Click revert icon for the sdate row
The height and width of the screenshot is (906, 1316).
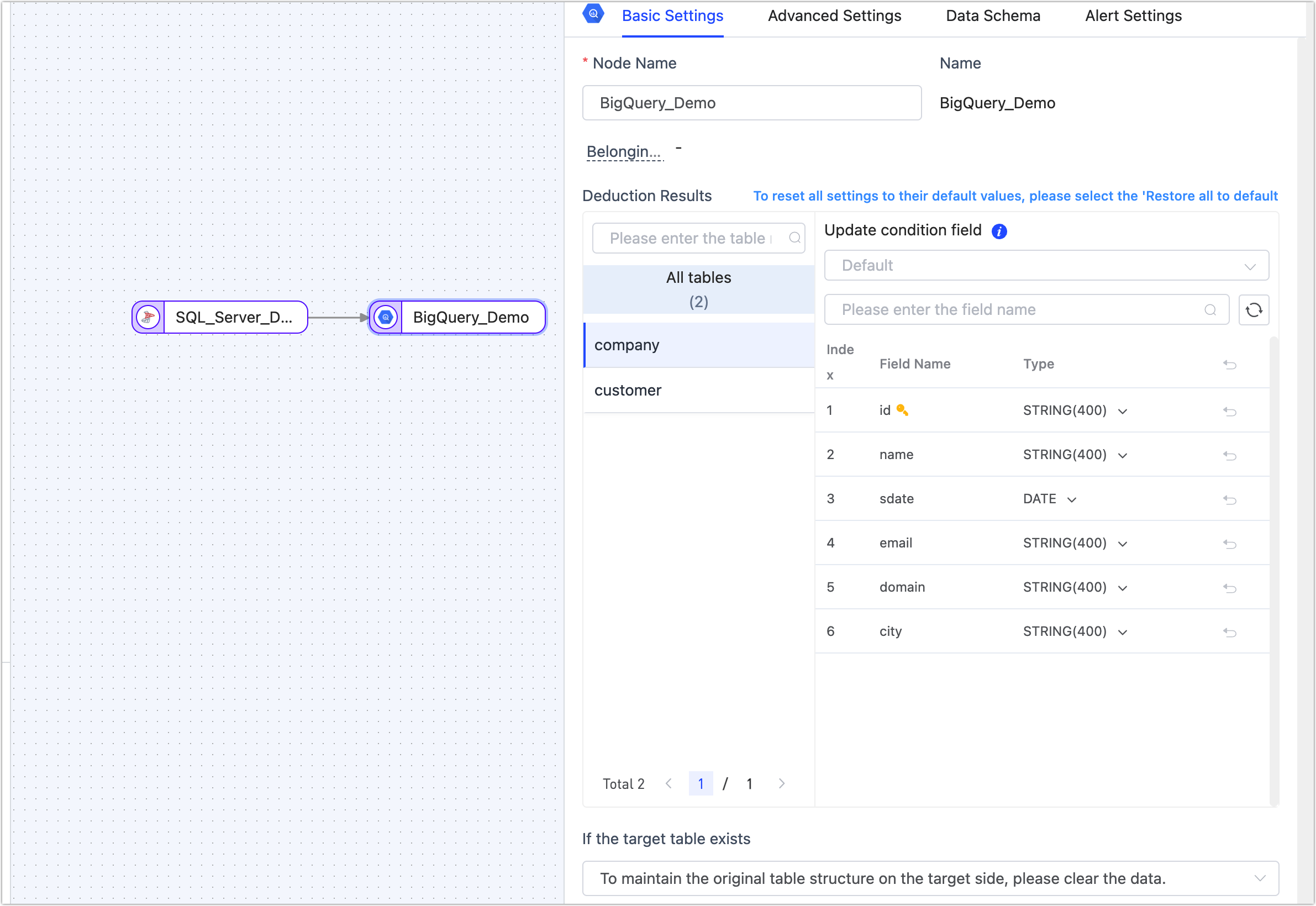[x=1229, y=499]
